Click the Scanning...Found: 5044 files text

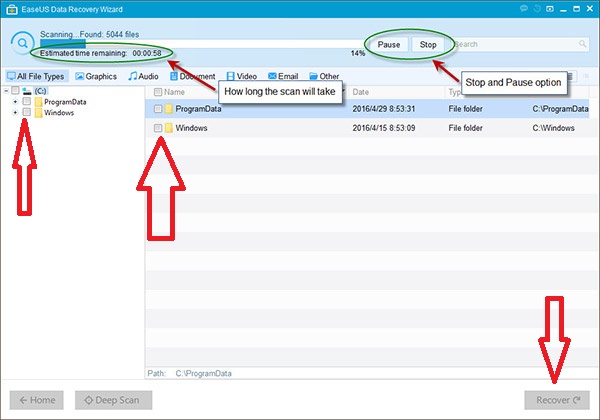coord(90,34)
